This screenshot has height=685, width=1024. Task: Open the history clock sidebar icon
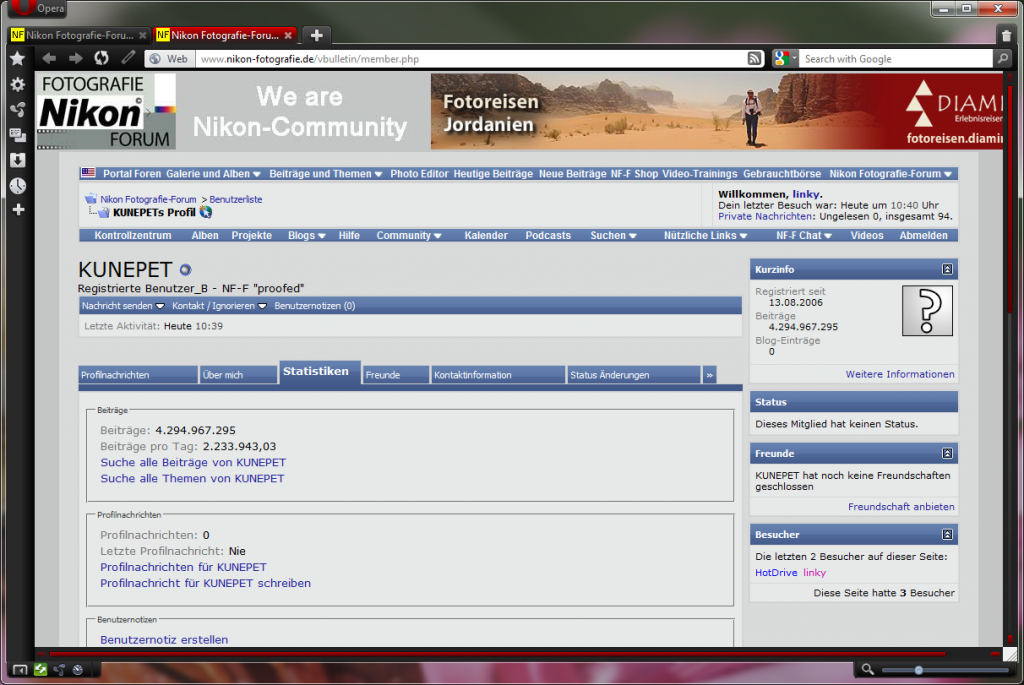[x=18, y=185]
